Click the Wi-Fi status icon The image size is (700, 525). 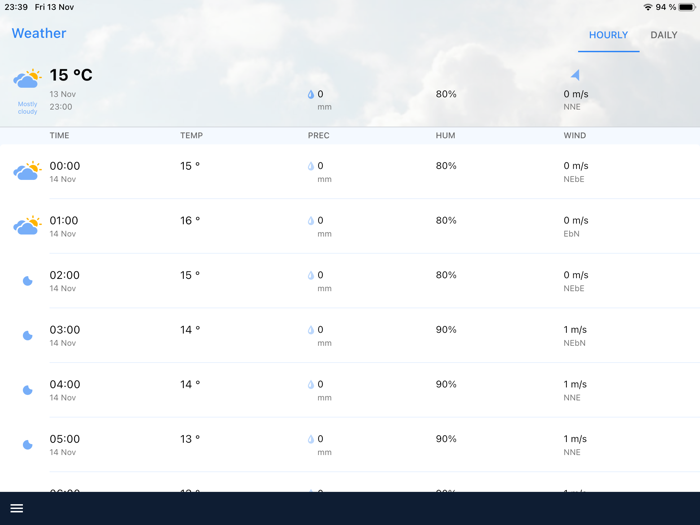pos(647,7)
